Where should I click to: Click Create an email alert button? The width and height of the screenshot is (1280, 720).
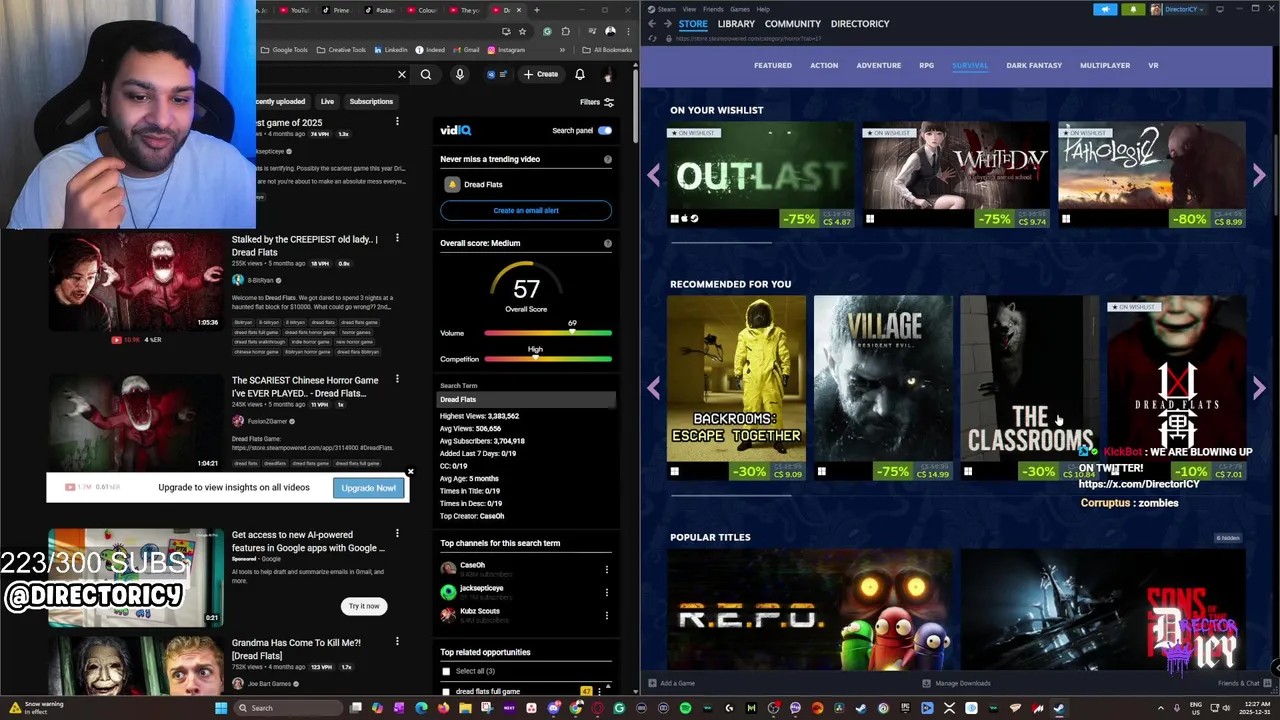(x=526, y=210)
